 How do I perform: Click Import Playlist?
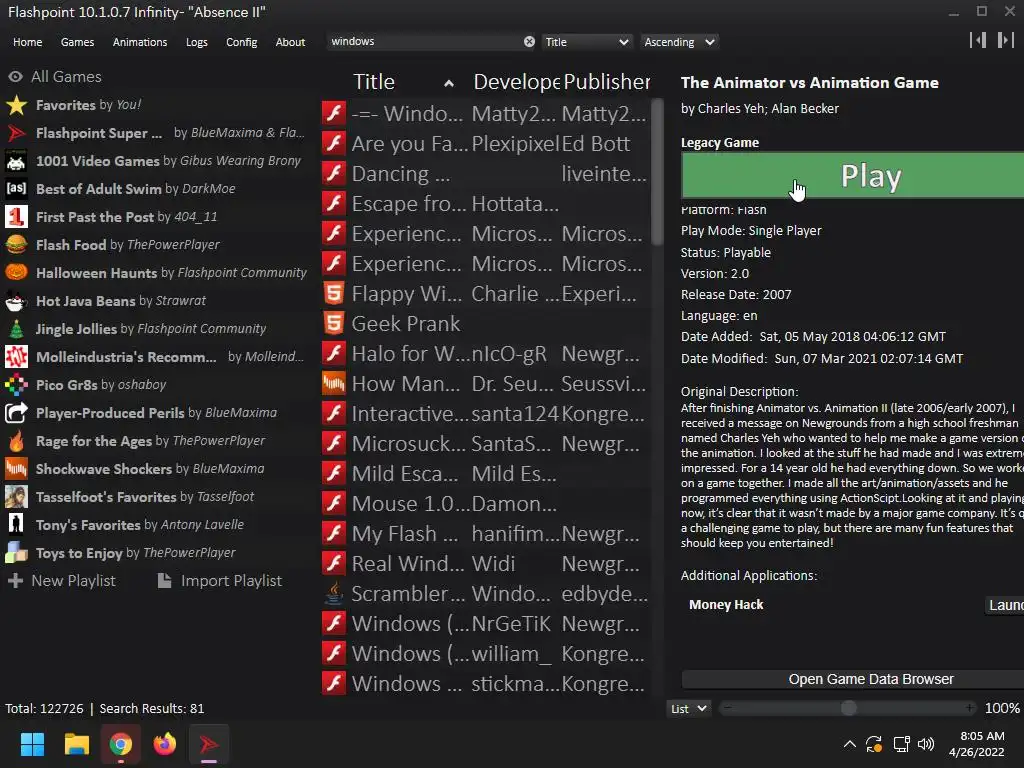tap(220, 581)
